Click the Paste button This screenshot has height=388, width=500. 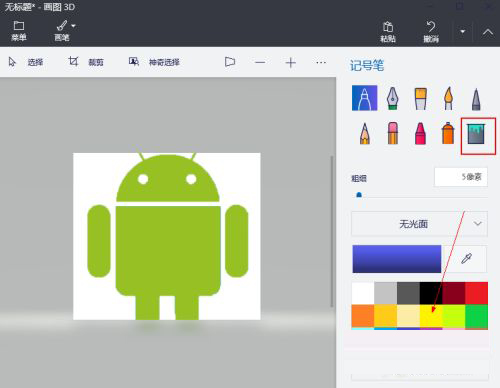tap(388, 32)
